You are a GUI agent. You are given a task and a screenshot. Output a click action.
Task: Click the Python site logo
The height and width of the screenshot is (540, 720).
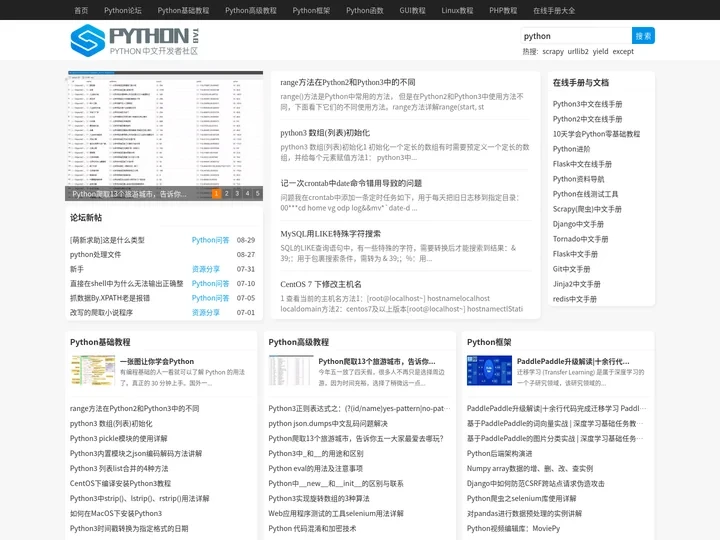point(135,40)
